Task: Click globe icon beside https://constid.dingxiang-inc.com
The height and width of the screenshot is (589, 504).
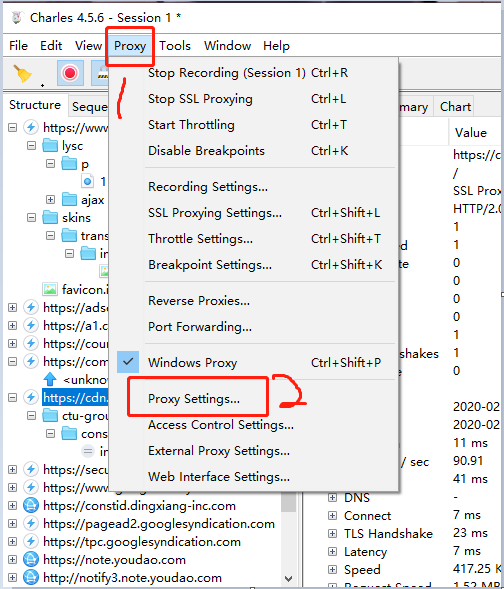Action: click(31, 505)
